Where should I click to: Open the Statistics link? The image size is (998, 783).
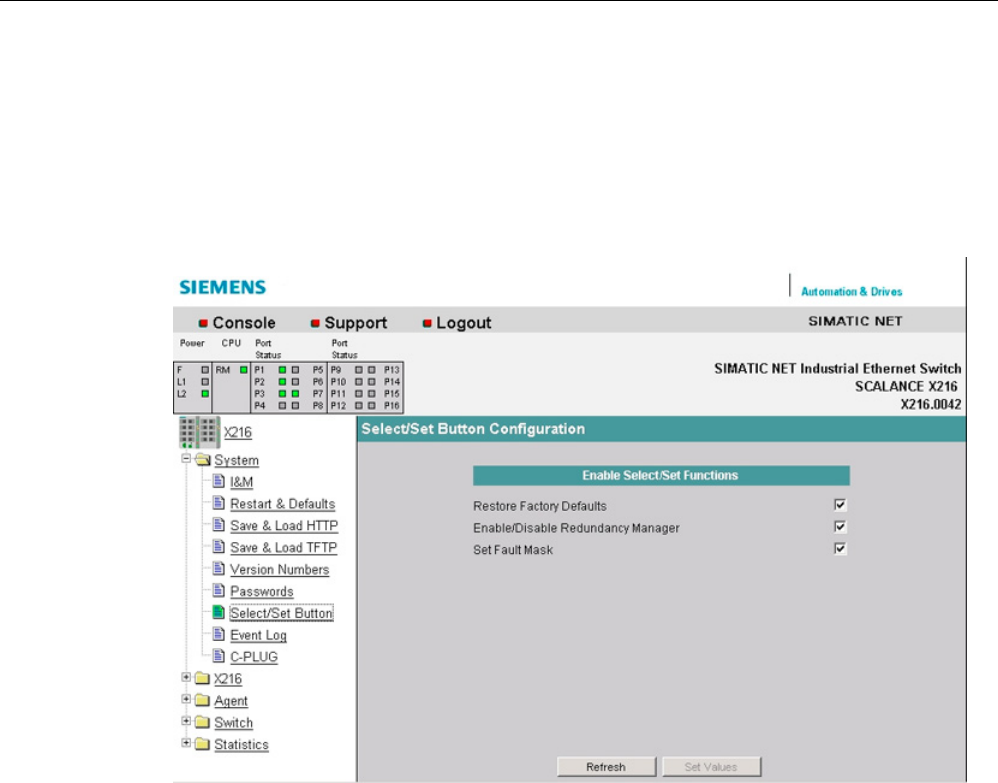tap(241, 744)
